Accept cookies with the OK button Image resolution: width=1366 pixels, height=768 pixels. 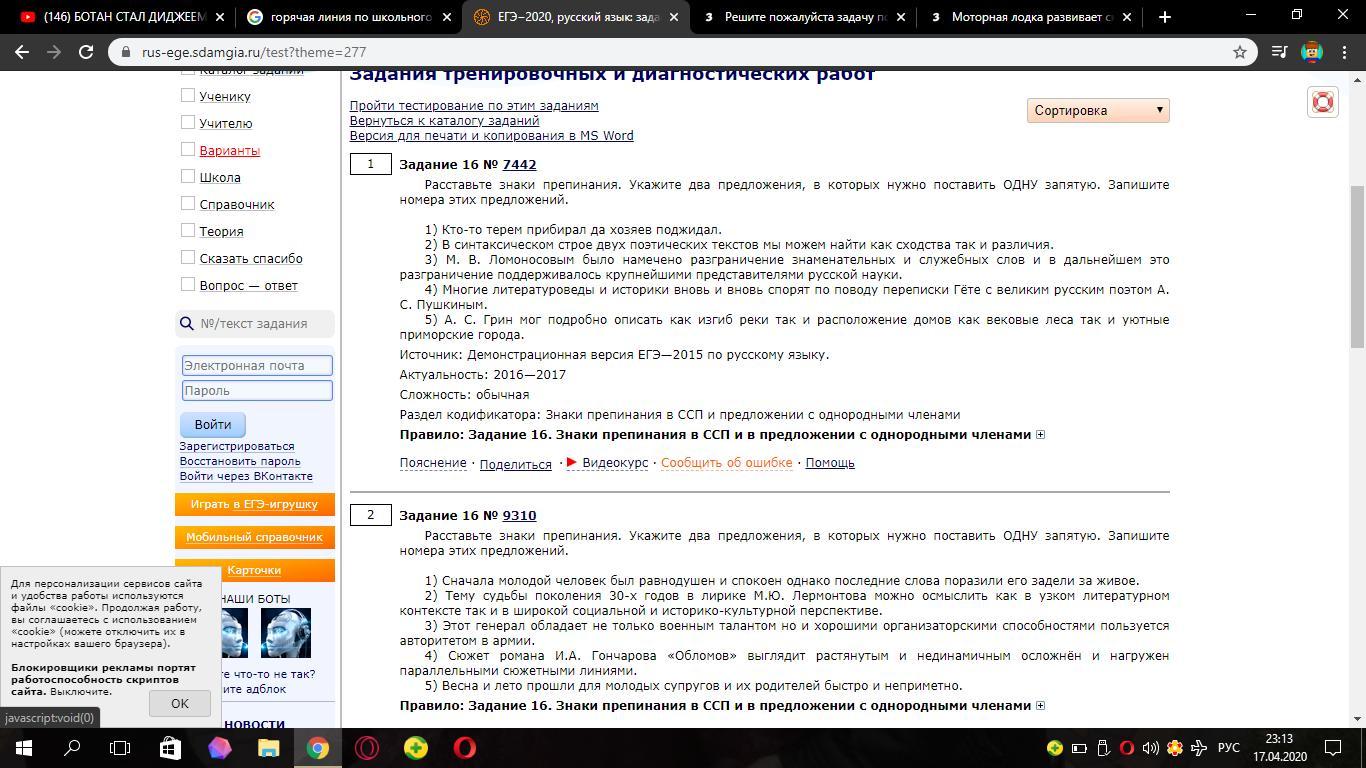coord(180,703)
